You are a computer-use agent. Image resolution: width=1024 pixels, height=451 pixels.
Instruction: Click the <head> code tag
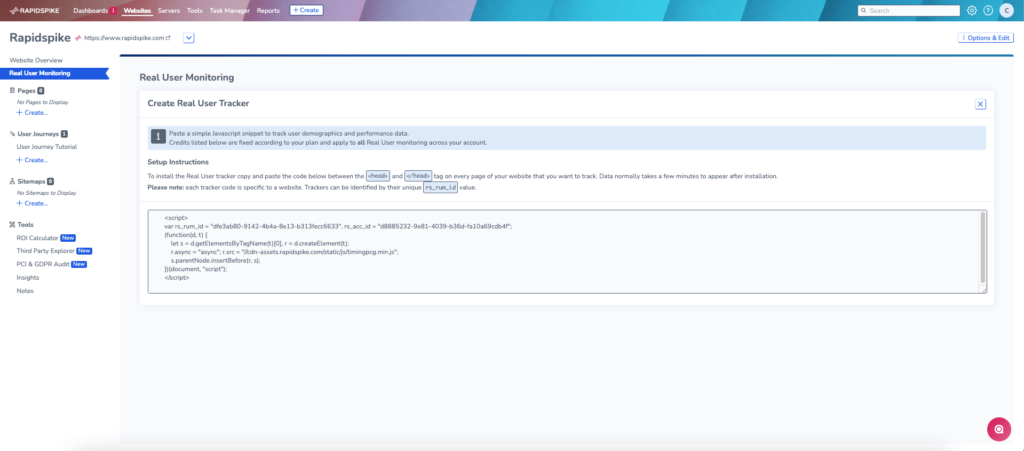coord(378,176)
